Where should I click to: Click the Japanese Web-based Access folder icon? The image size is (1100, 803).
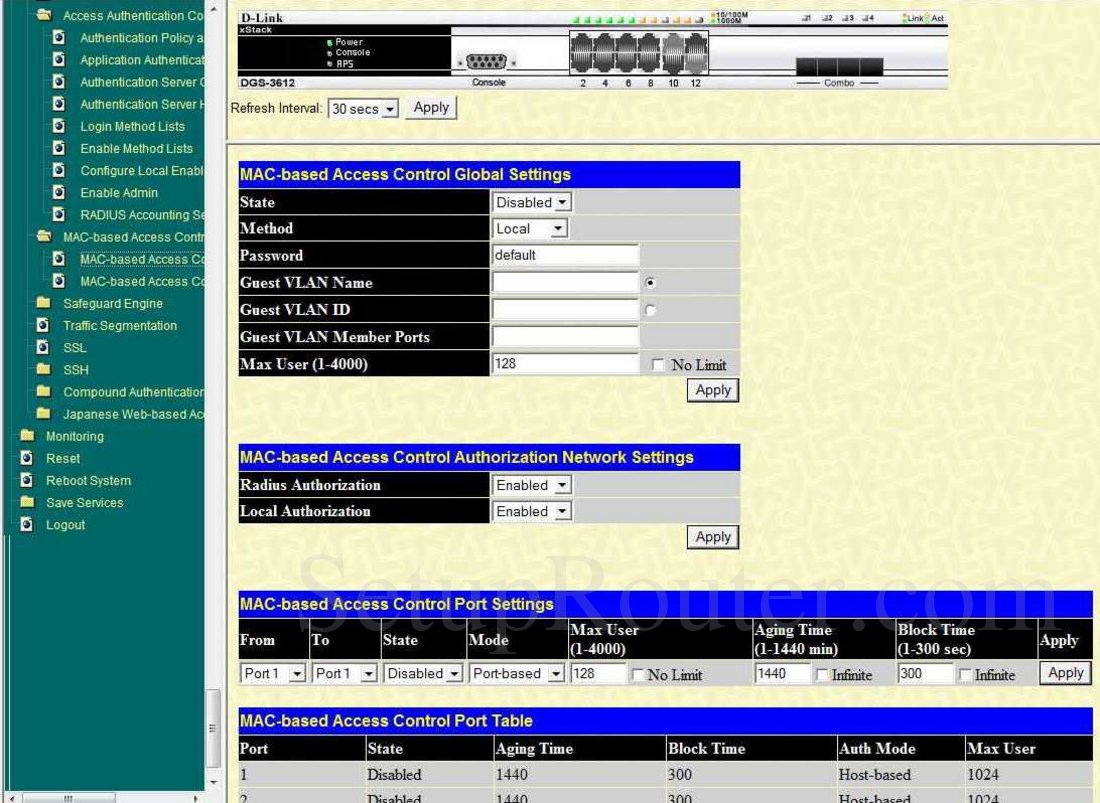[43, 414]
